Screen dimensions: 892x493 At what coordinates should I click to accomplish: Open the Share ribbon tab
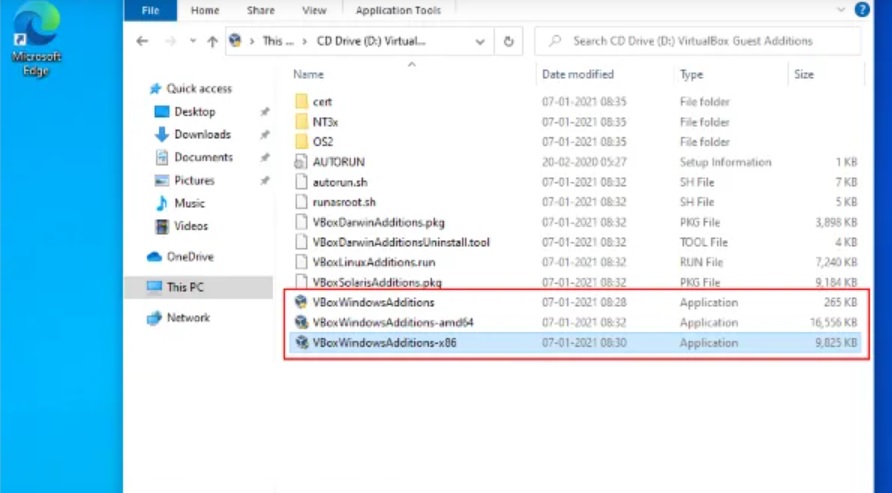pyautogui.click(x=261, y=10)
